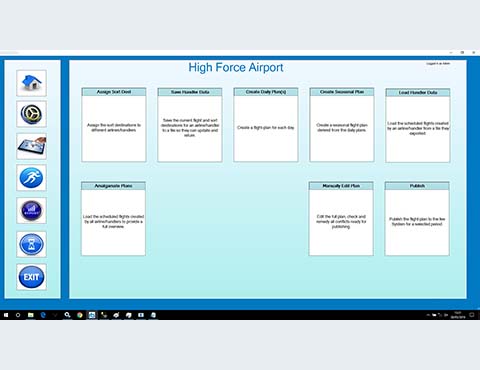Open the Amalgamate Plans tile
Viewport: 480px width, 370px height.
click(113, 219)
